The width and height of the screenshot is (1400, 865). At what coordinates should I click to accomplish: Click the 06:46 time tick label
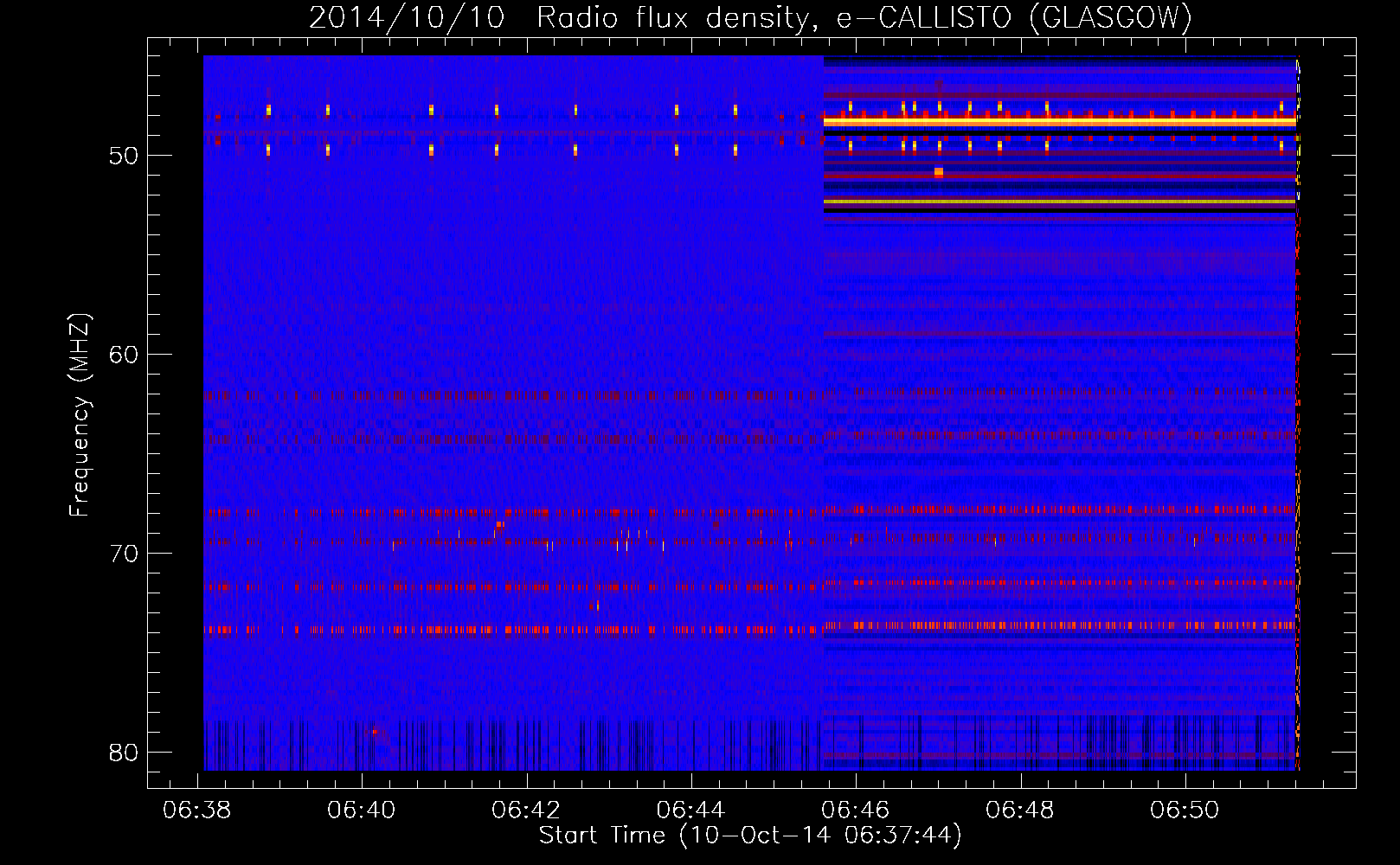tap(855, 810)
